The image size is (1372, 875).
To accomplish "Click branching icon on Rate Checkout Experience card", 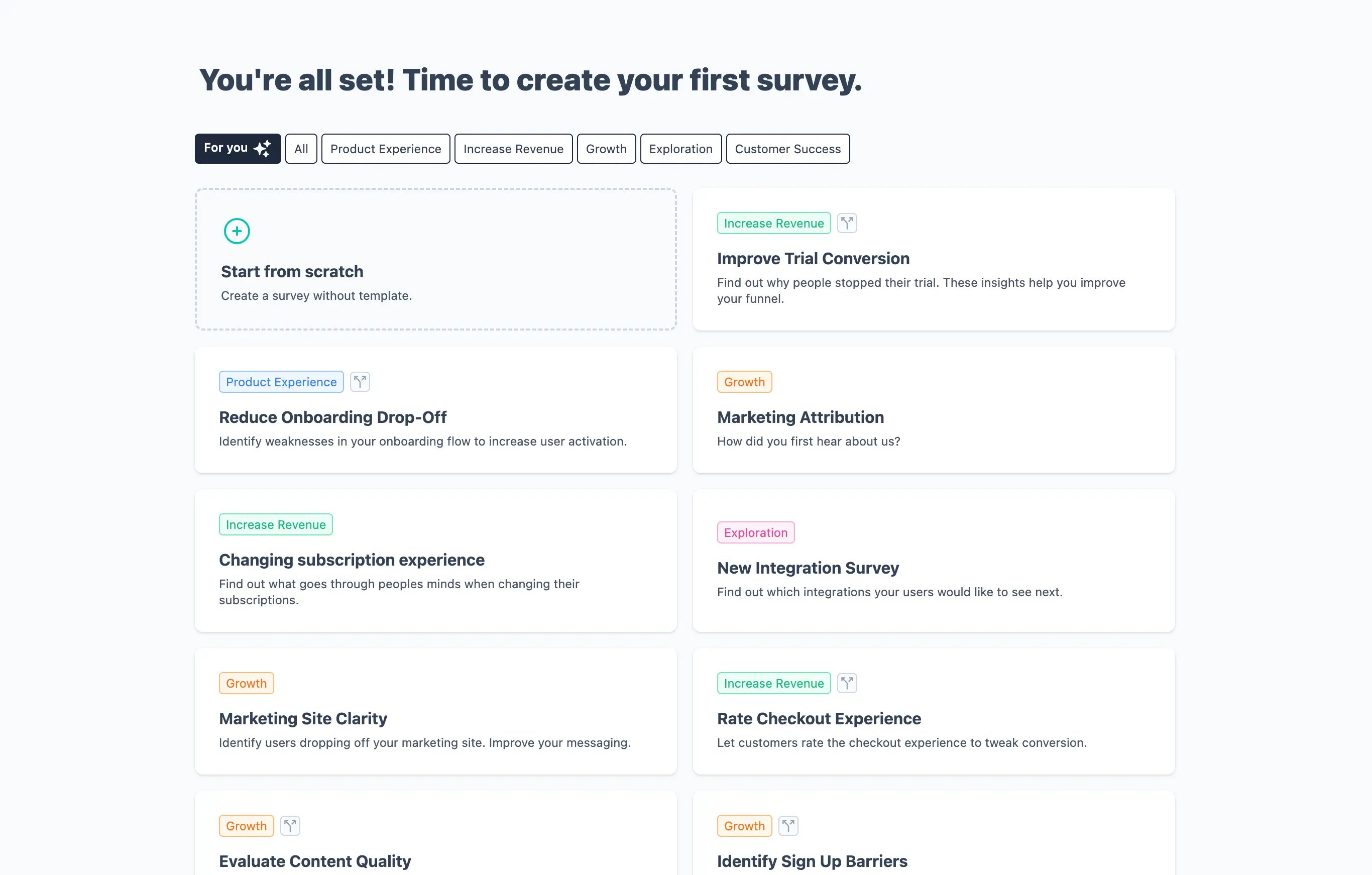I will 847,683.
